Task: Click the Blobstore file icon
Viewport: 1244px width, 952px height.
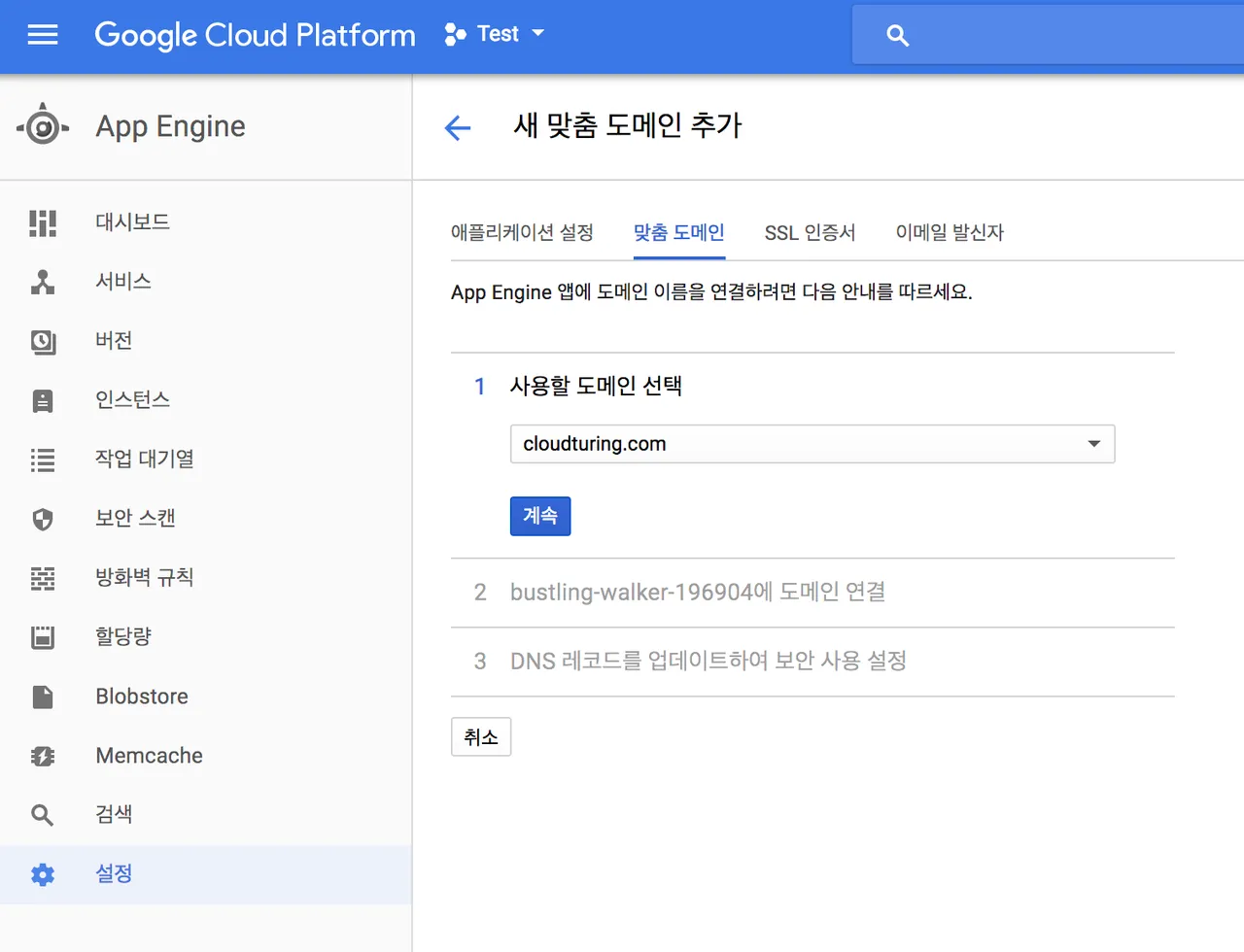Action: [x=43, y=697]
